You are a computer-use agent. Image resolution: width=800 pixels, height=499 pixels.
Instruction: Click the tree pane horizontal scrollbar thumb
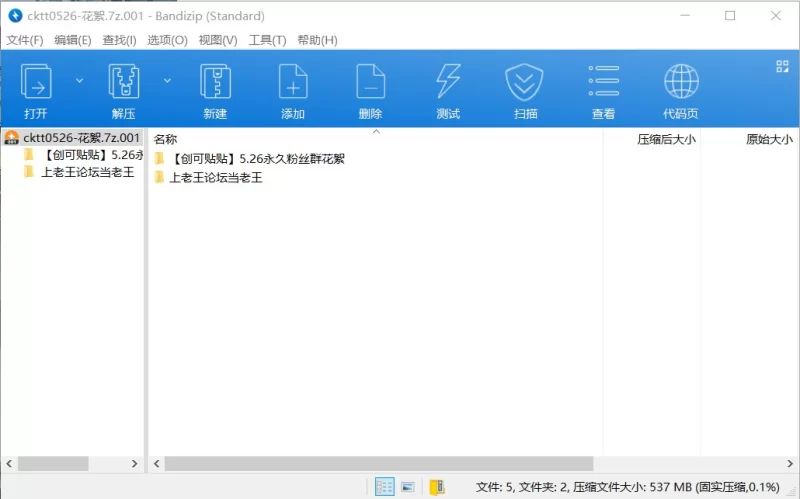click(53, 464)
